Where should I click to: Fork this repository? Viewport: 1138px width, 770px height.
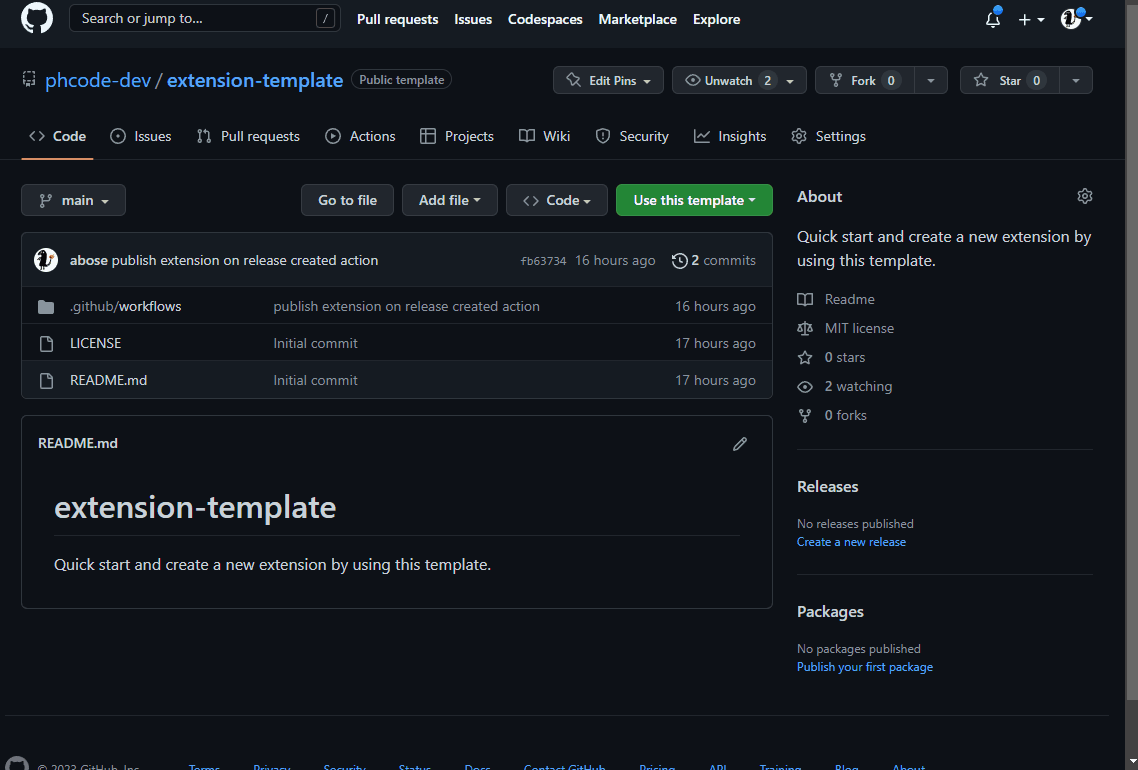[864, 80]
